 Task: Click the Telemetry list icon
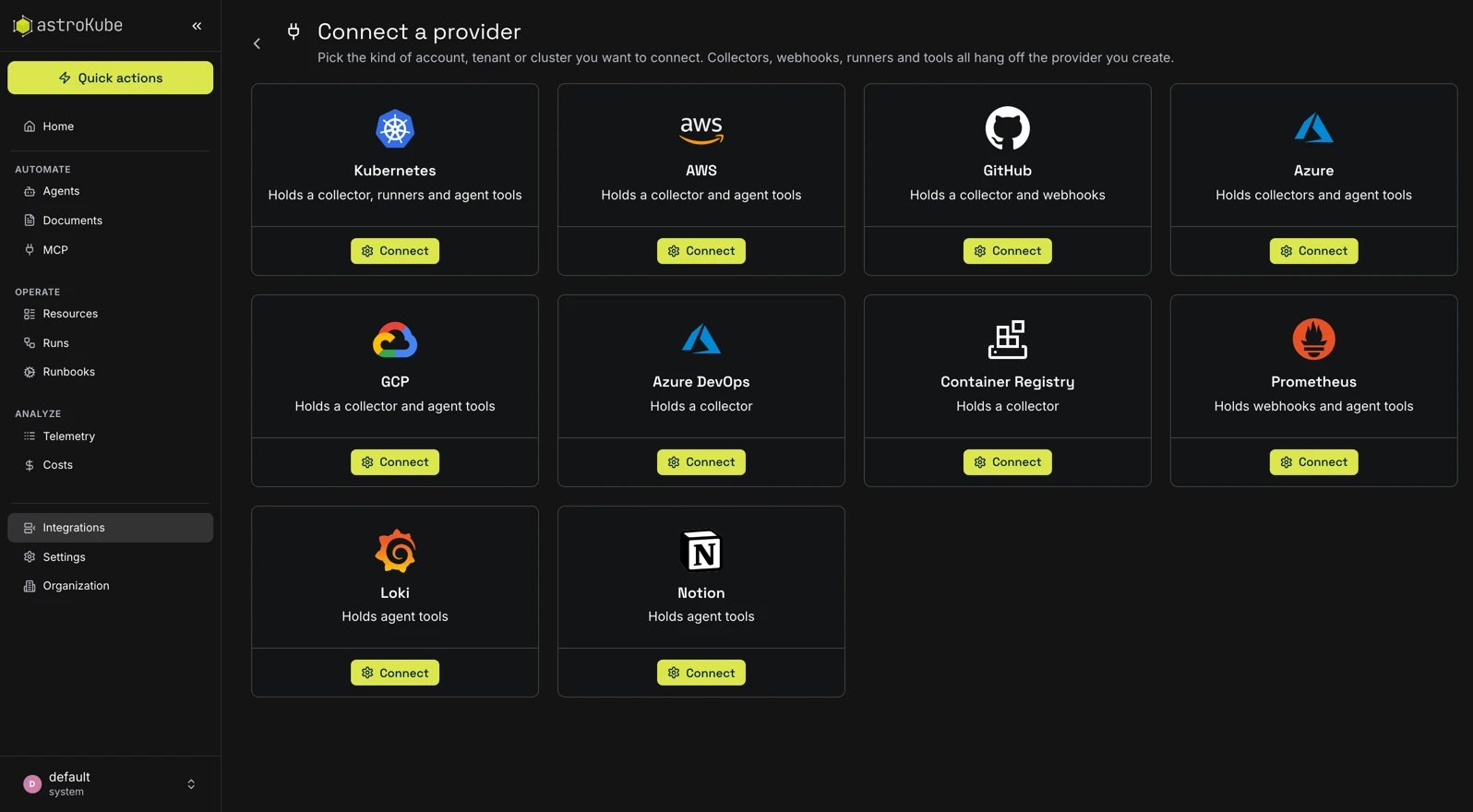pyautogui.click(x=30, y=436)
